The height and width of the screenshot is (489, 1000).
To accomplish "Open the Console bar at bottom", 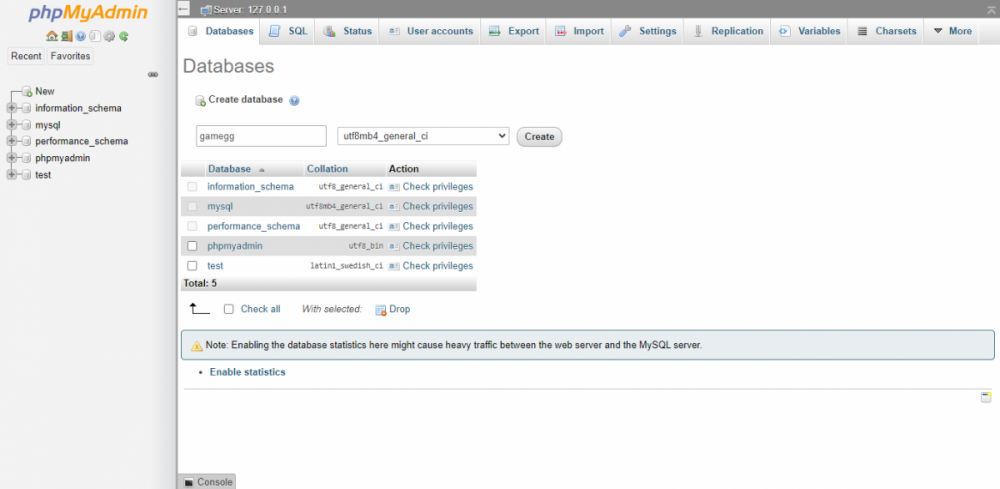I will [207, 481].
